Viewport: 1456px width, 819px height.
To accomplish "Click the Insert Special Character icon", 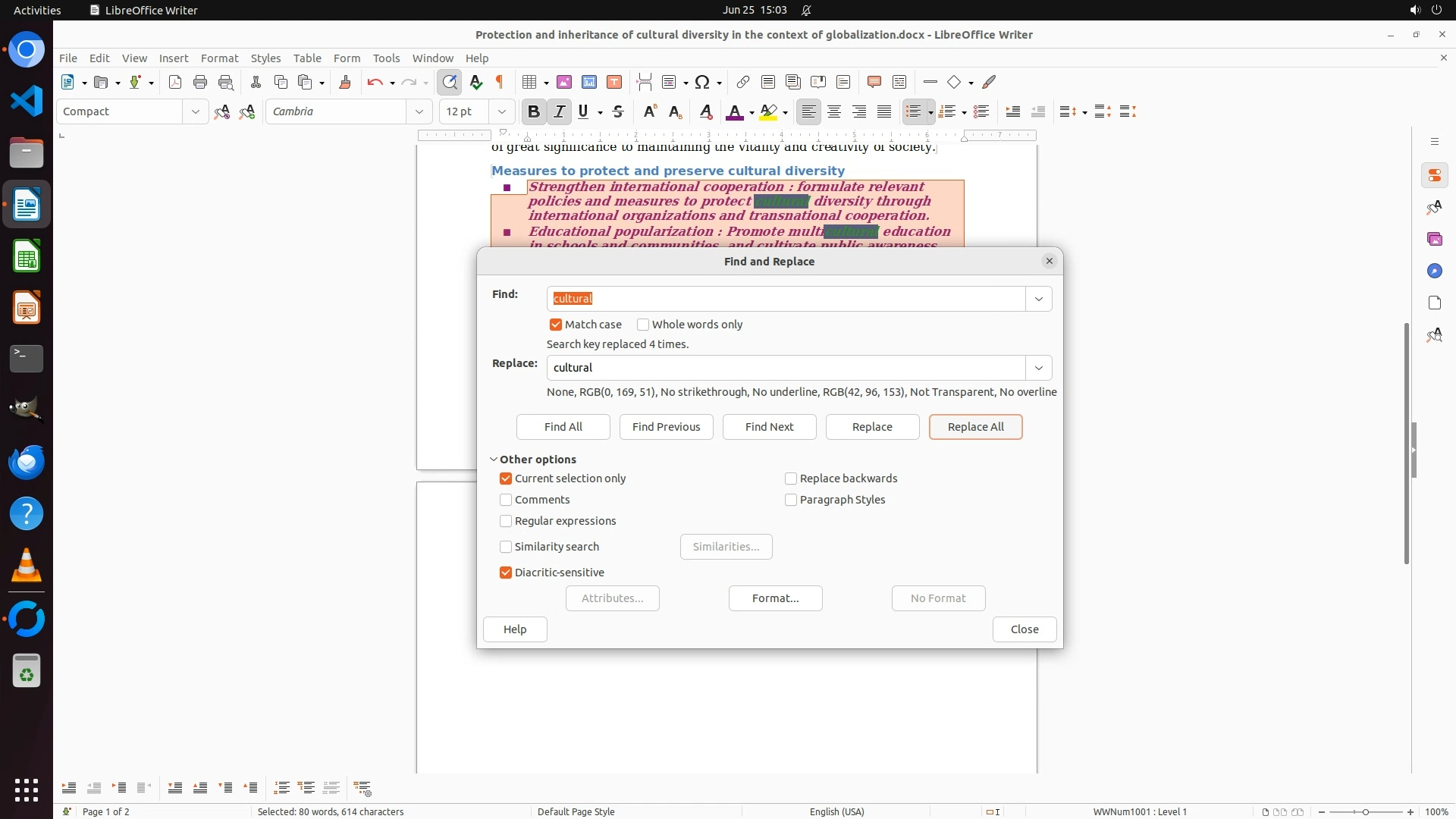I will pos(702,82).
